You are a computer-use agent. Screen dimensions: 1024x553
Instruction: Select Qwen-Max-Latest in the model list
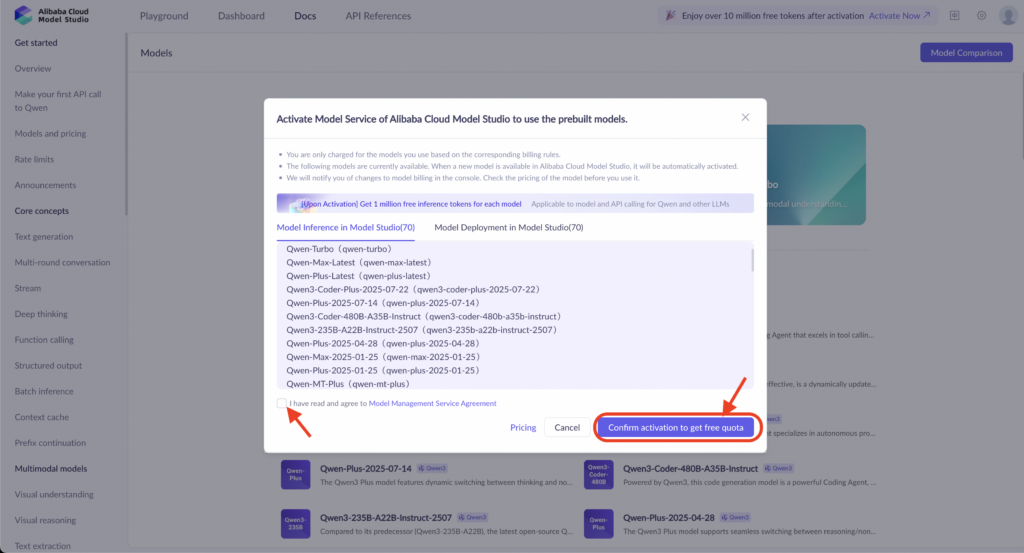click(x=359, y=262)
